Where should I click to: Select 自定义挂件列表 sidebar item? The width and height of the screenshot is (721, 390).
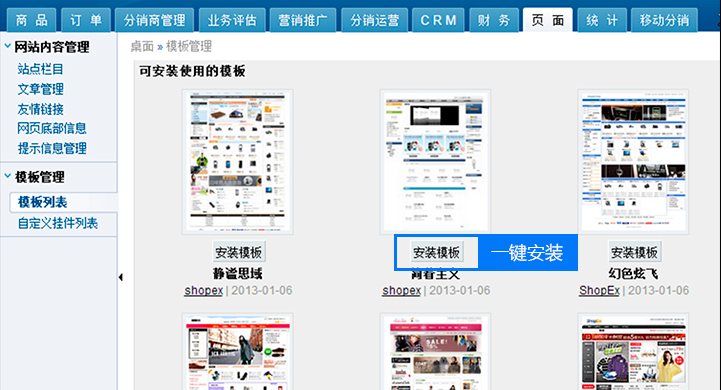(58, 223)
